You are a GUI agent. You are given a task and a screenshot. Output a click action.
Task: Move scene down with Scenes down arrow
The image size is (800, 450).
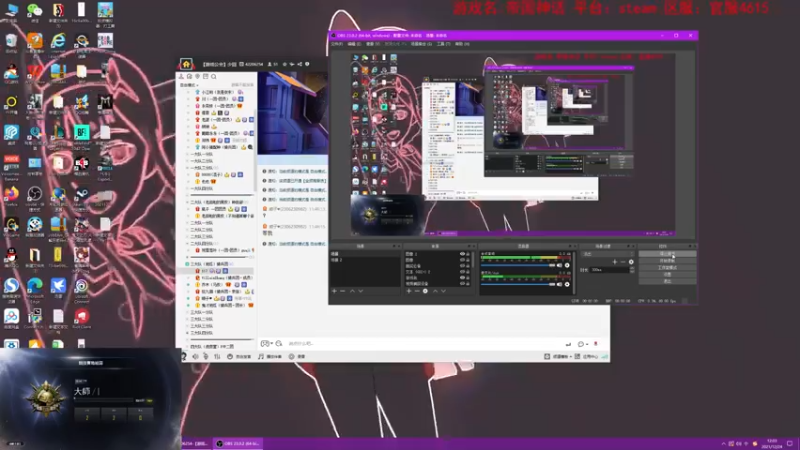pyautogui.click(x=361, y=291)
